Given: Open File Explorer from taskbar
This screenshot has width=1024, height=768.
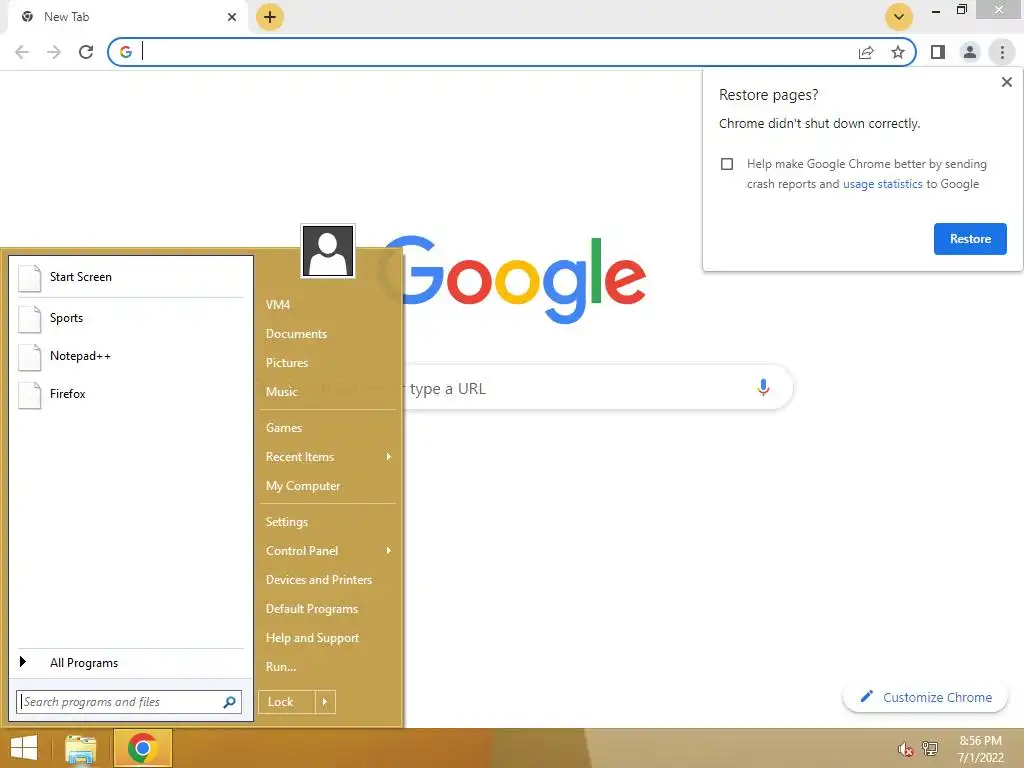Looking at the screenshot, I should (81, 749).
